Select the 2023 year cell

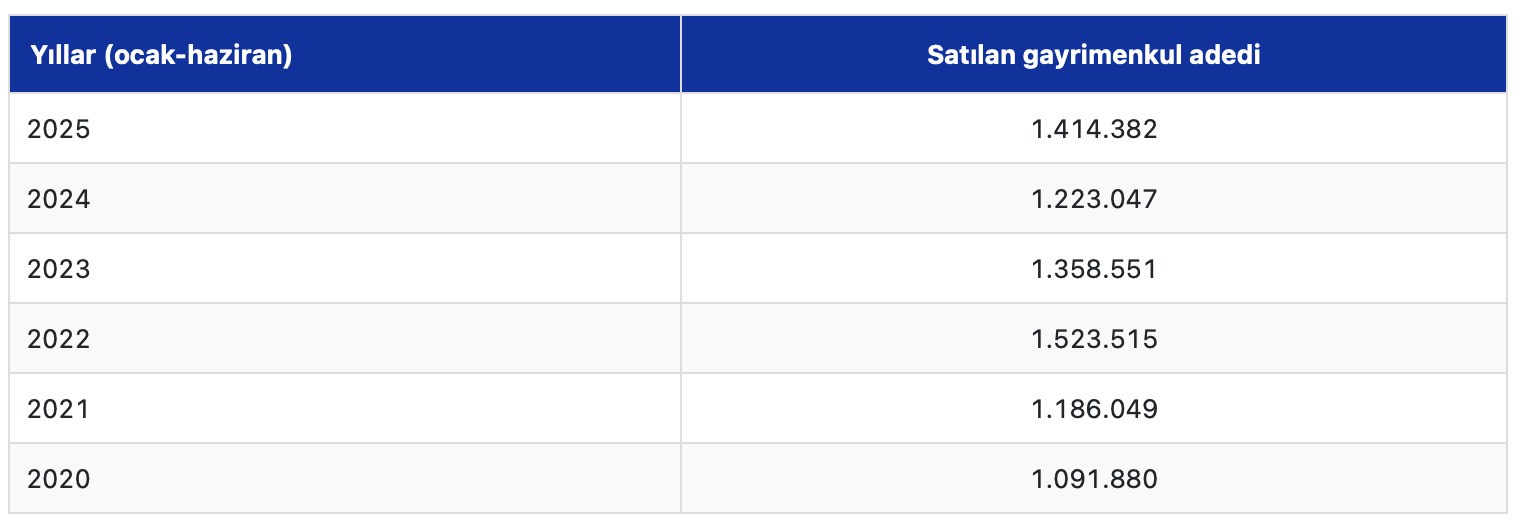(59, 269)
